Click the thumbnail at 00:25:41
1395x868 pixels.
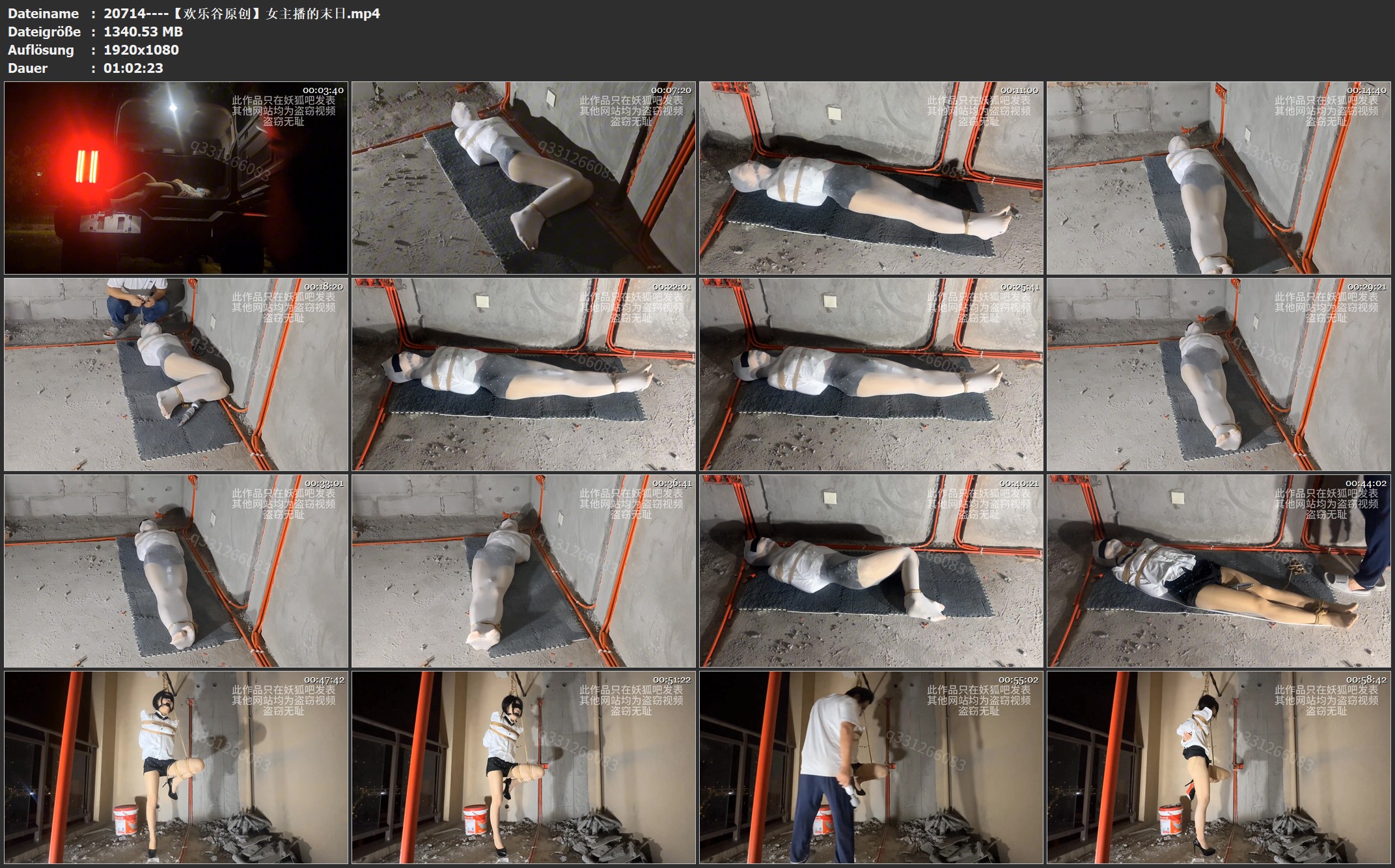871,374
